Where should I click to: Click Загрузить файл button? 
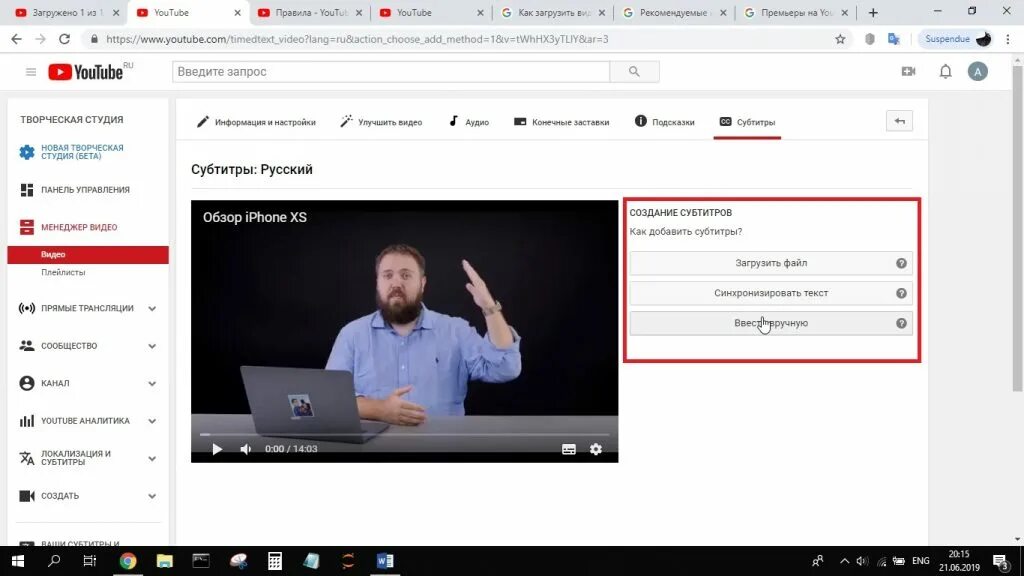click(771, 263)
